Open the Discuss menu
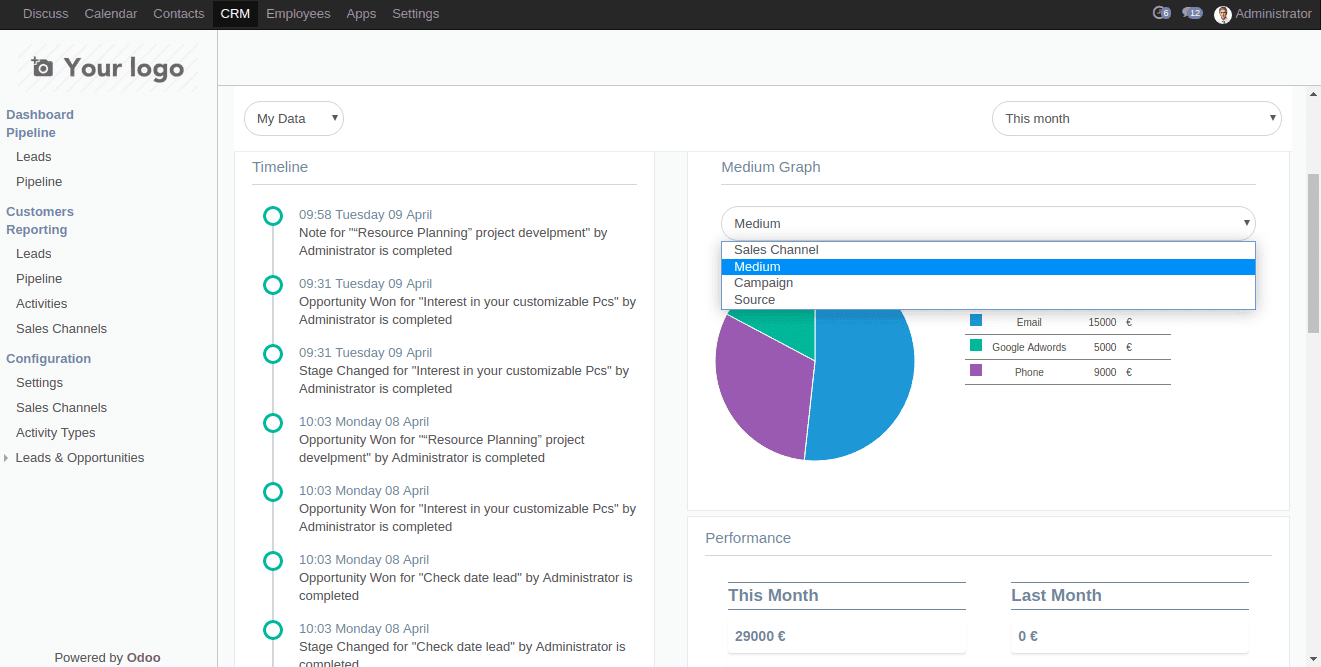1321x667 pixels. [46, 14]
